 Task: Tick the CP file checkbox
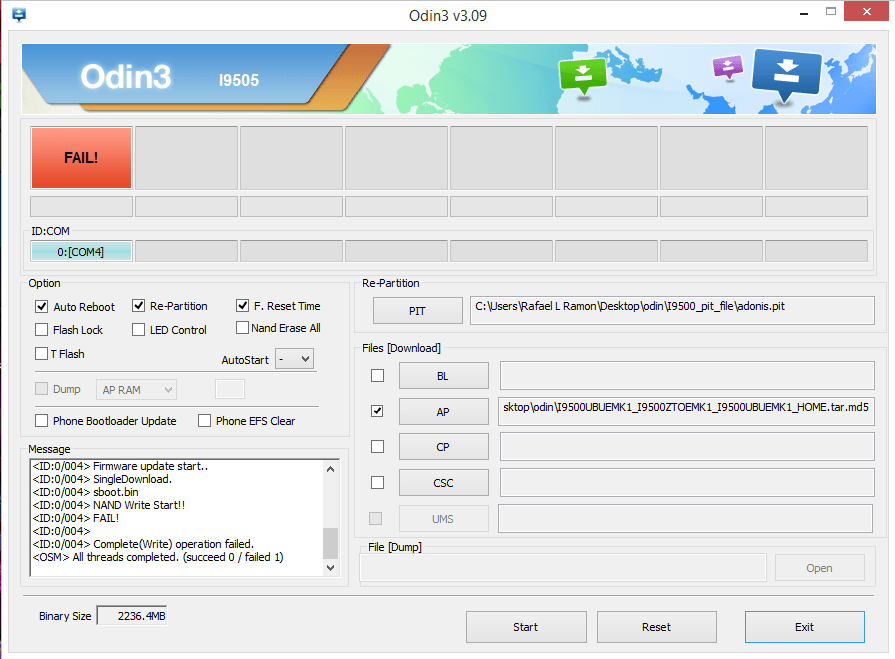(x=377, y=446)
